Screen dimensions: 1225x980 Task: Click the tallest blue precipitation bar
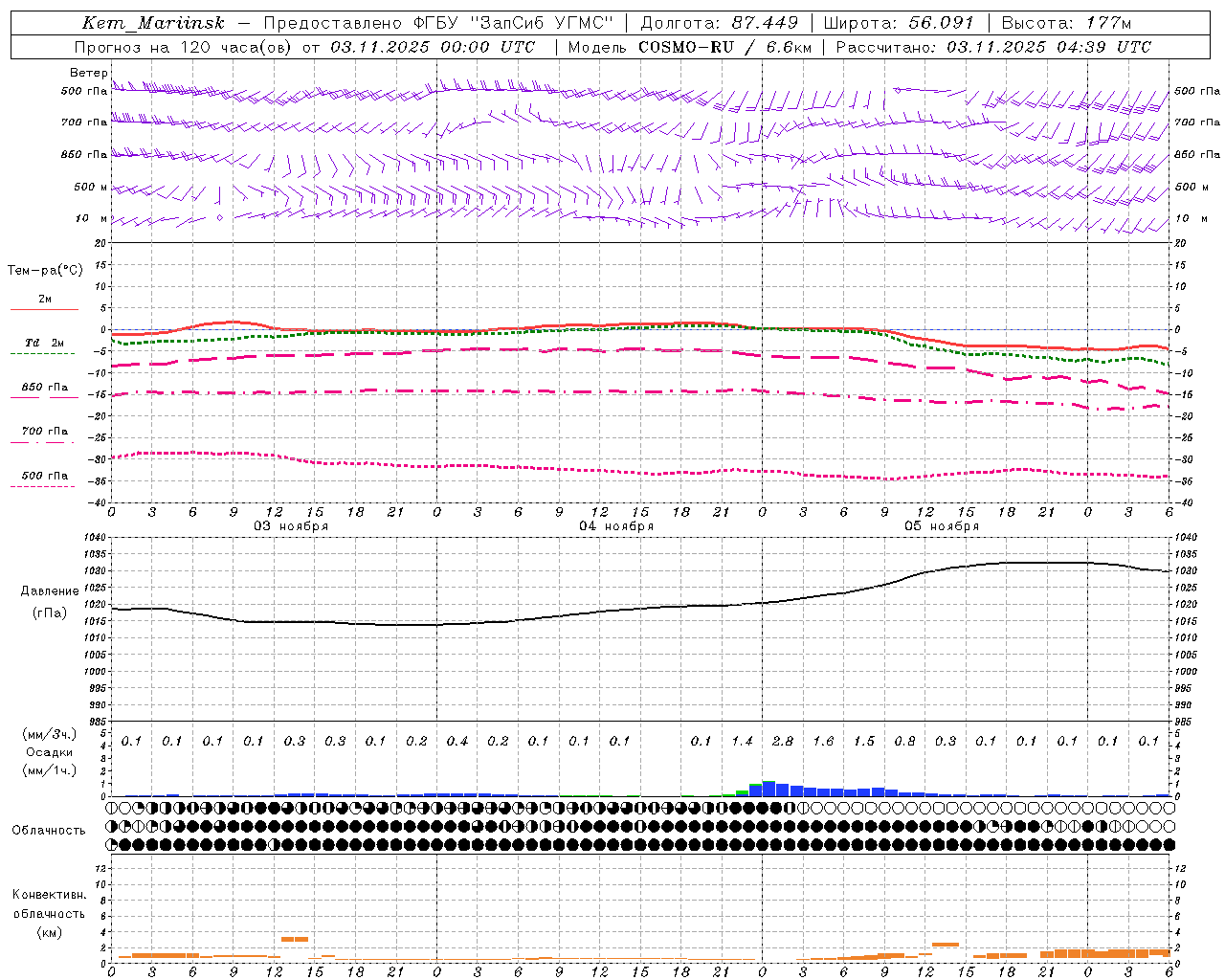coord(768,790)
